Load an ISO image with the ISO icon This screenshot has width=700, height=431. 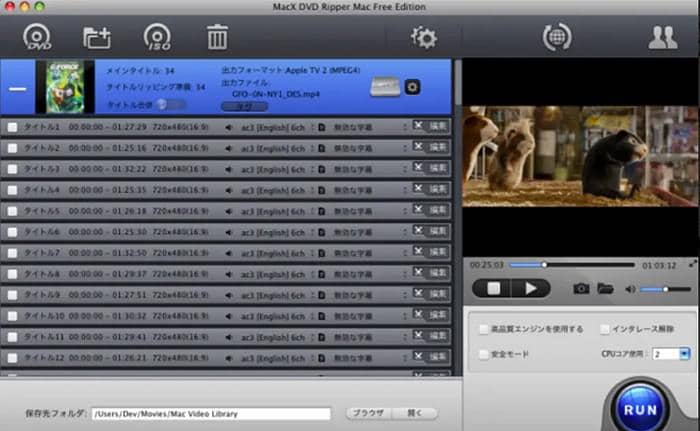click(157, 37)
